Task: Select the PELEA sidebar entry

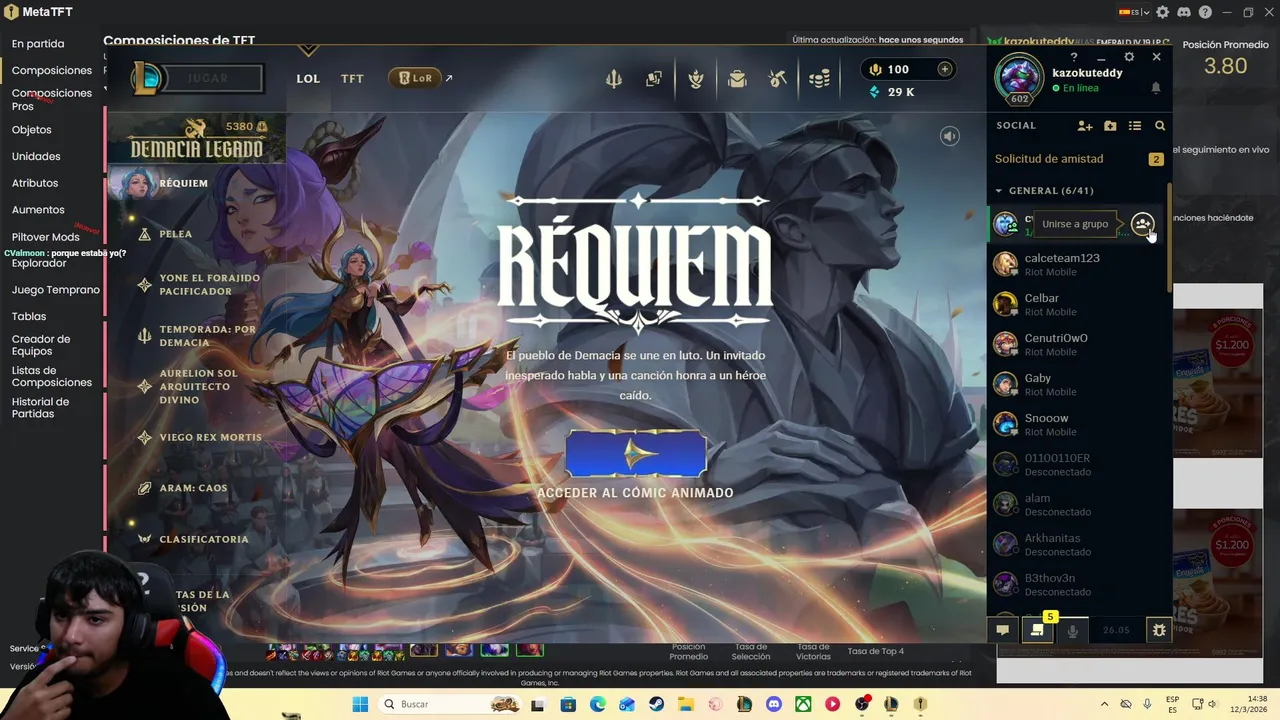Action: pos(176,234)
